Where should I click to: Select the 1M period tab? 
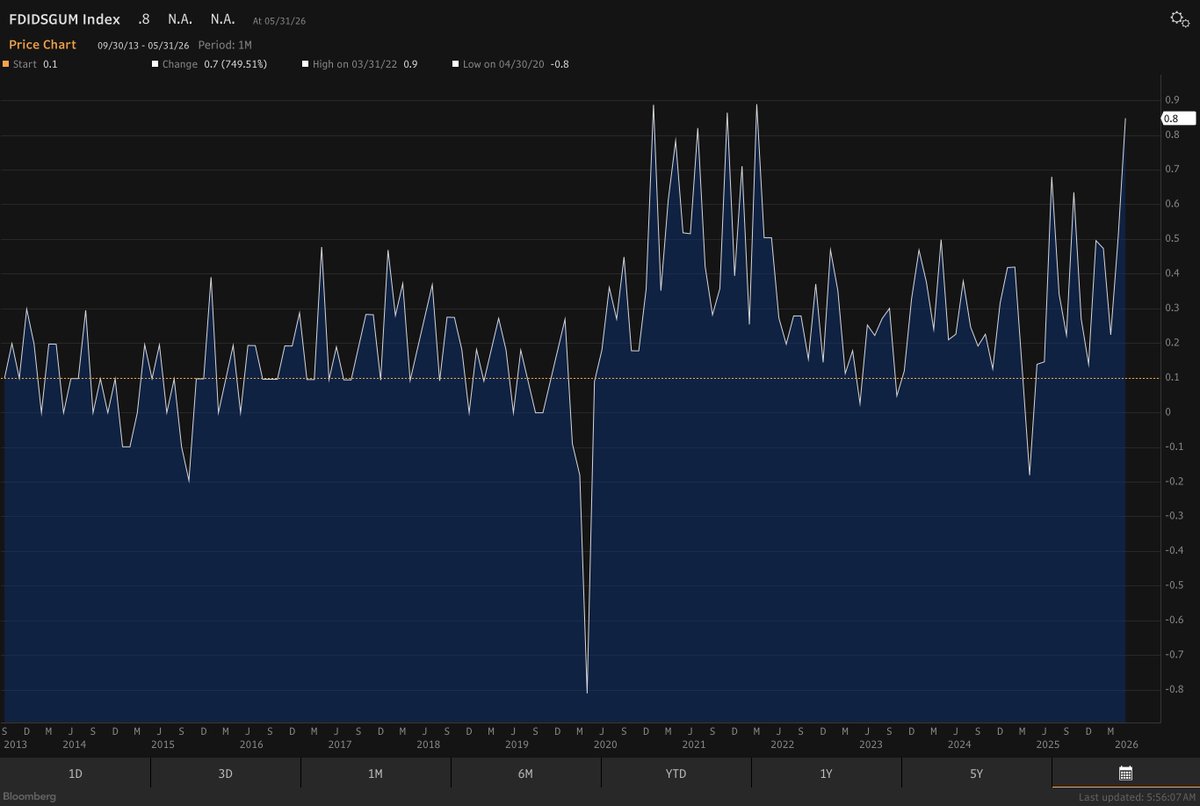tap(375, 773)
